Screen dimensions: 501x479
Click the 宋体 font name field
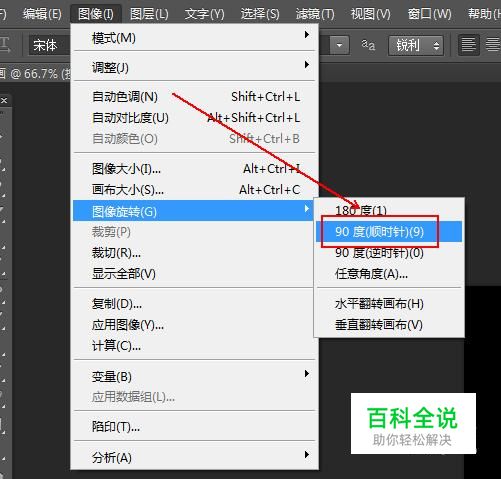tap(49, 45)
